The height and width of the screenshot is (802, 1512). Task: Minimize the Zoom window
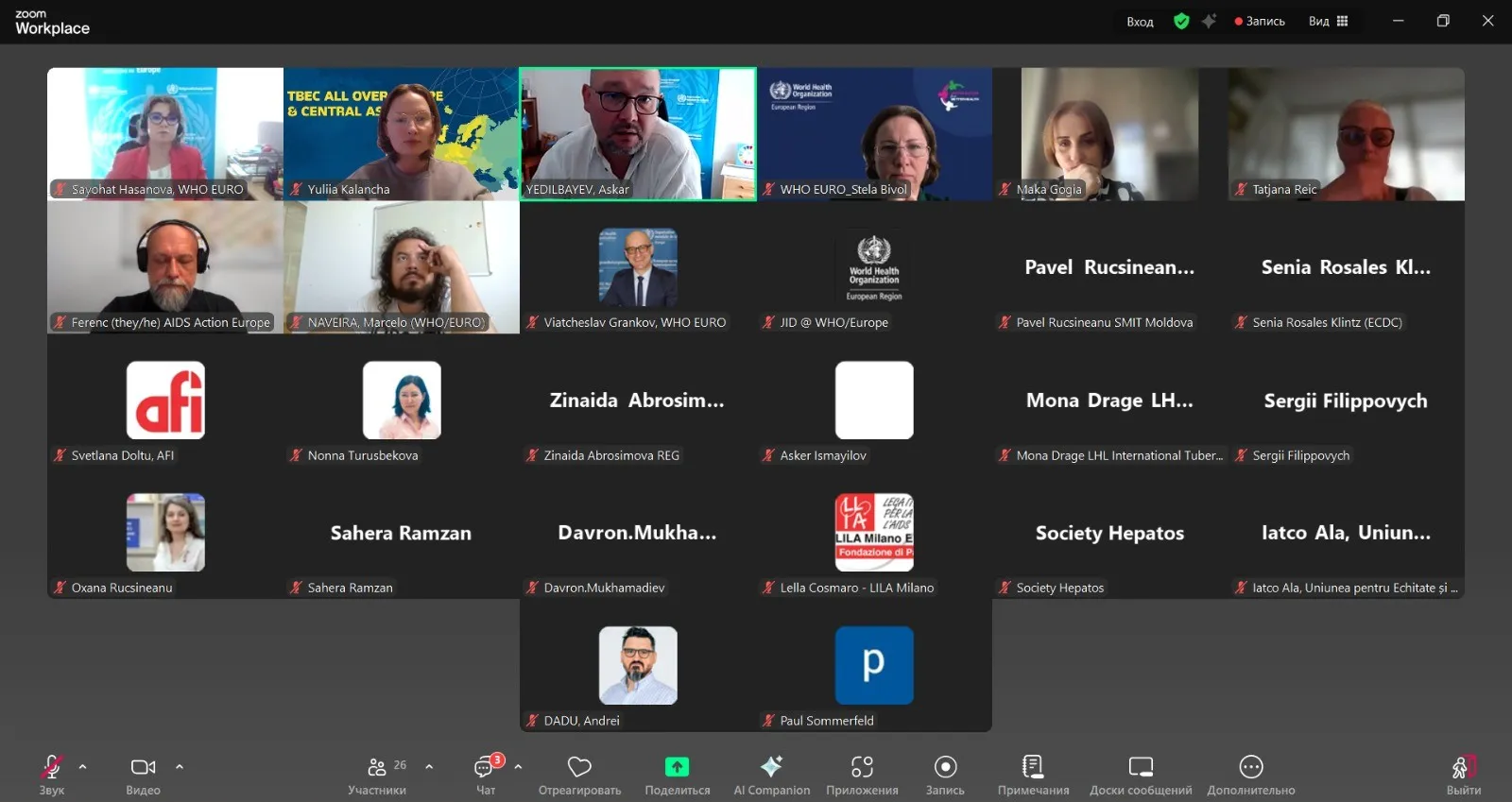[x=1399, y=21]
